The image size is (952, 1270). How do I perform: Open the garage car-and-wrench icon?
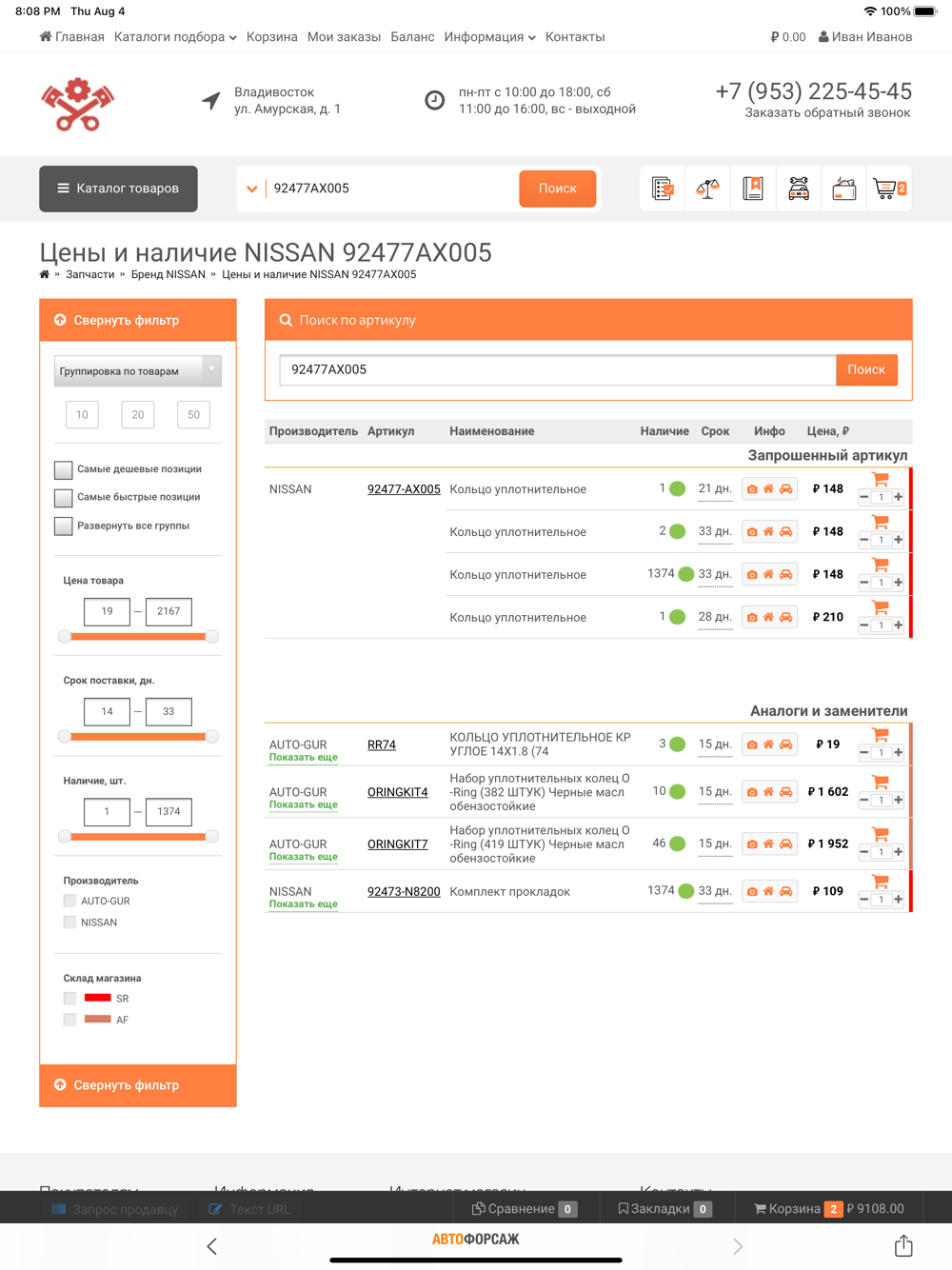coord(799,189)
